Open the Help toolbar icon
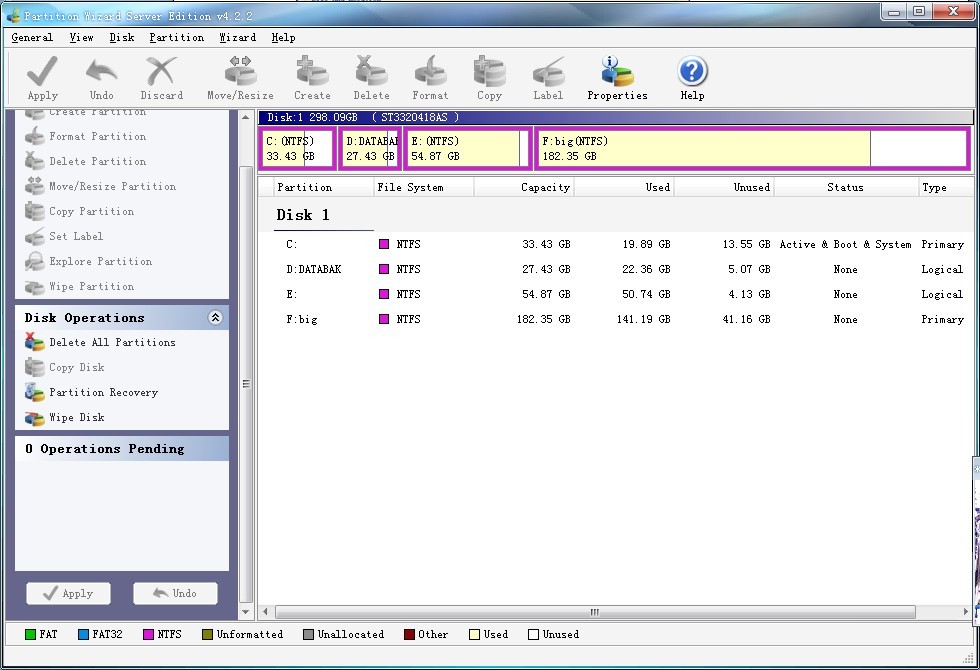This screenshot has height=670, width=980. (692, 77)
